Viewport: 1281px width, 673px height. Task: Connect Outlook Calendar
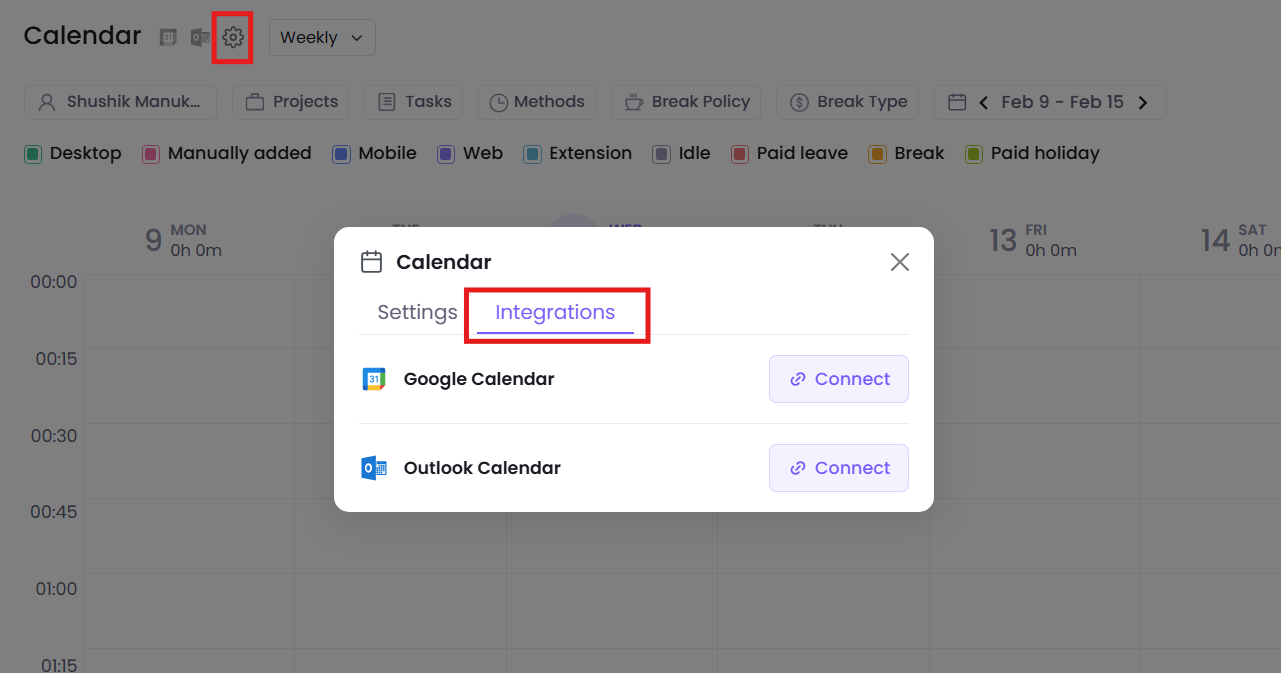pyautogui.click(x=838, y=468)
